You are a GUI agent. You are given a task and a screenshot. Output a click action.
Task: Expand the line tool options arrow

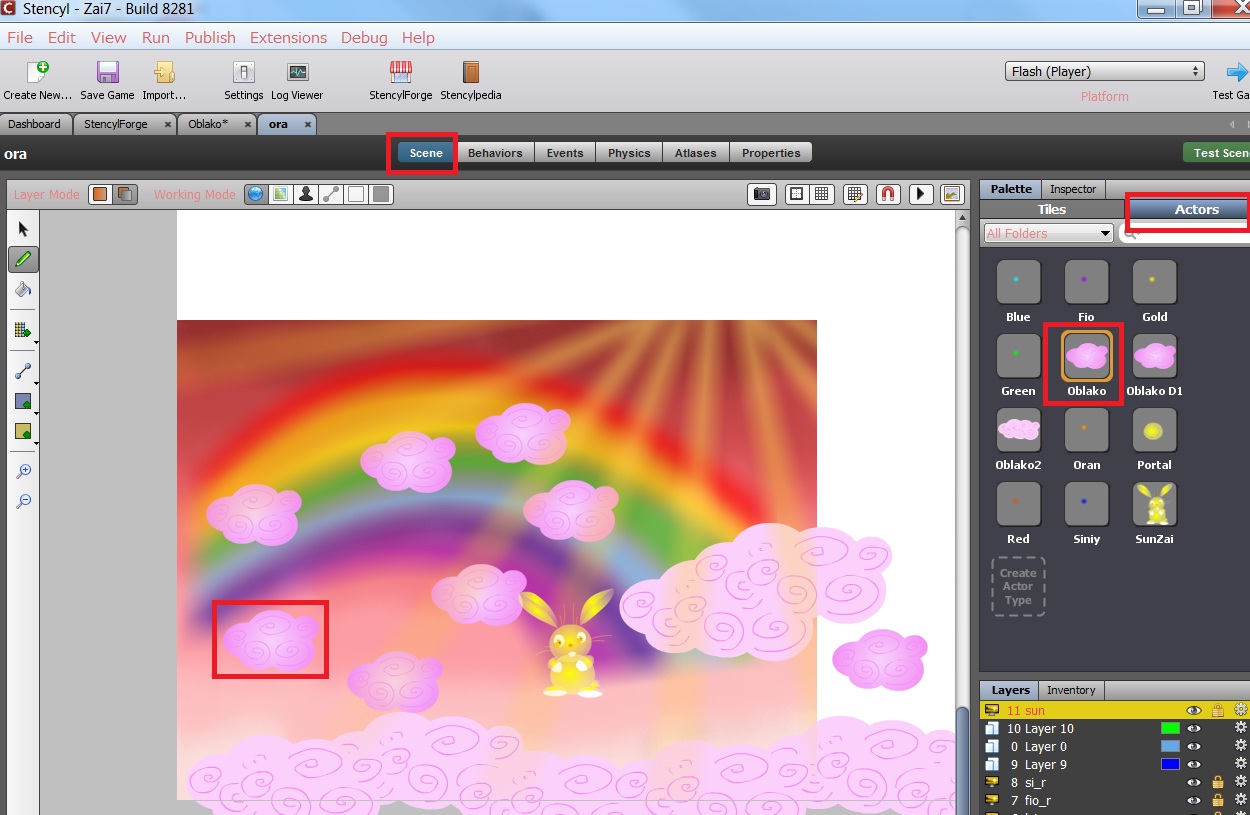click(x=36, y=382)
